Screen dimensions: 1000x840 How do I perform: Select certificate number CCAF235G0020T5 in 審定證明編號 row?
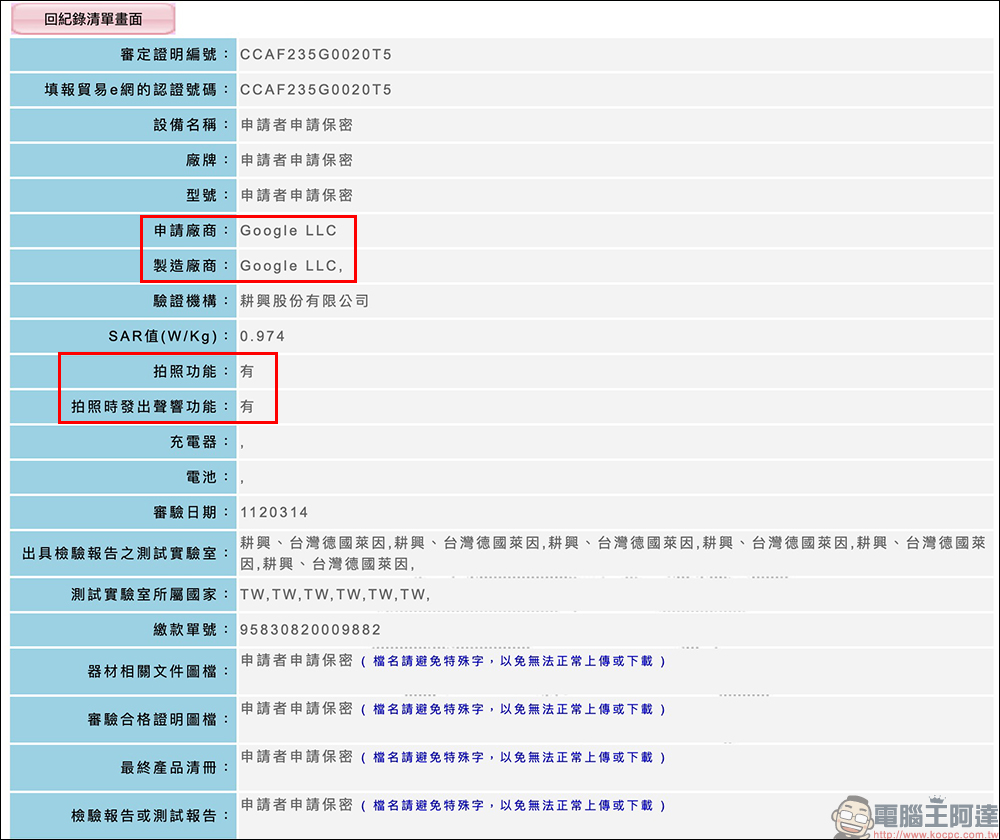point(316,55)
